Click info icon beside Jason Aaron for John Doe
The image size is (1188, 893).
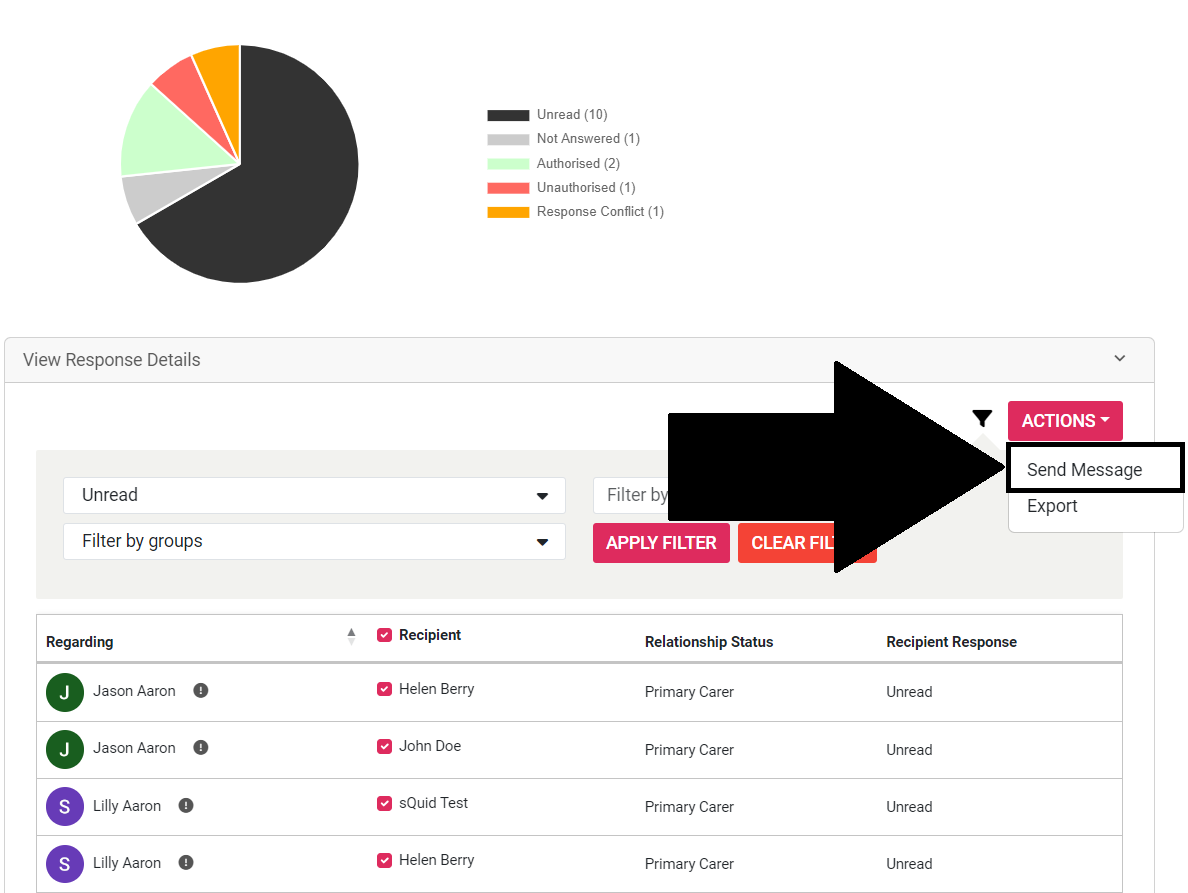tap(201, 748)
